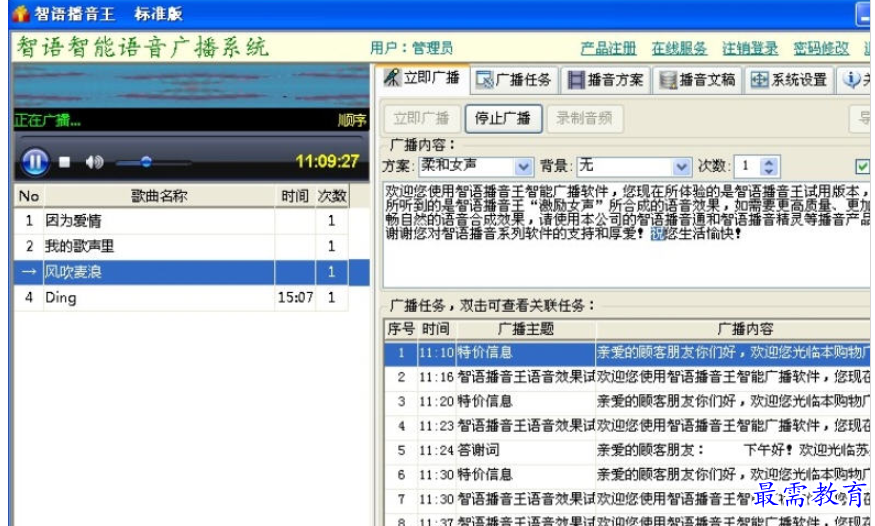The image size is (875, 526).
Task: Switch to the 播音方案 tab
Action: pyautogui.click(x=605, y=80)
